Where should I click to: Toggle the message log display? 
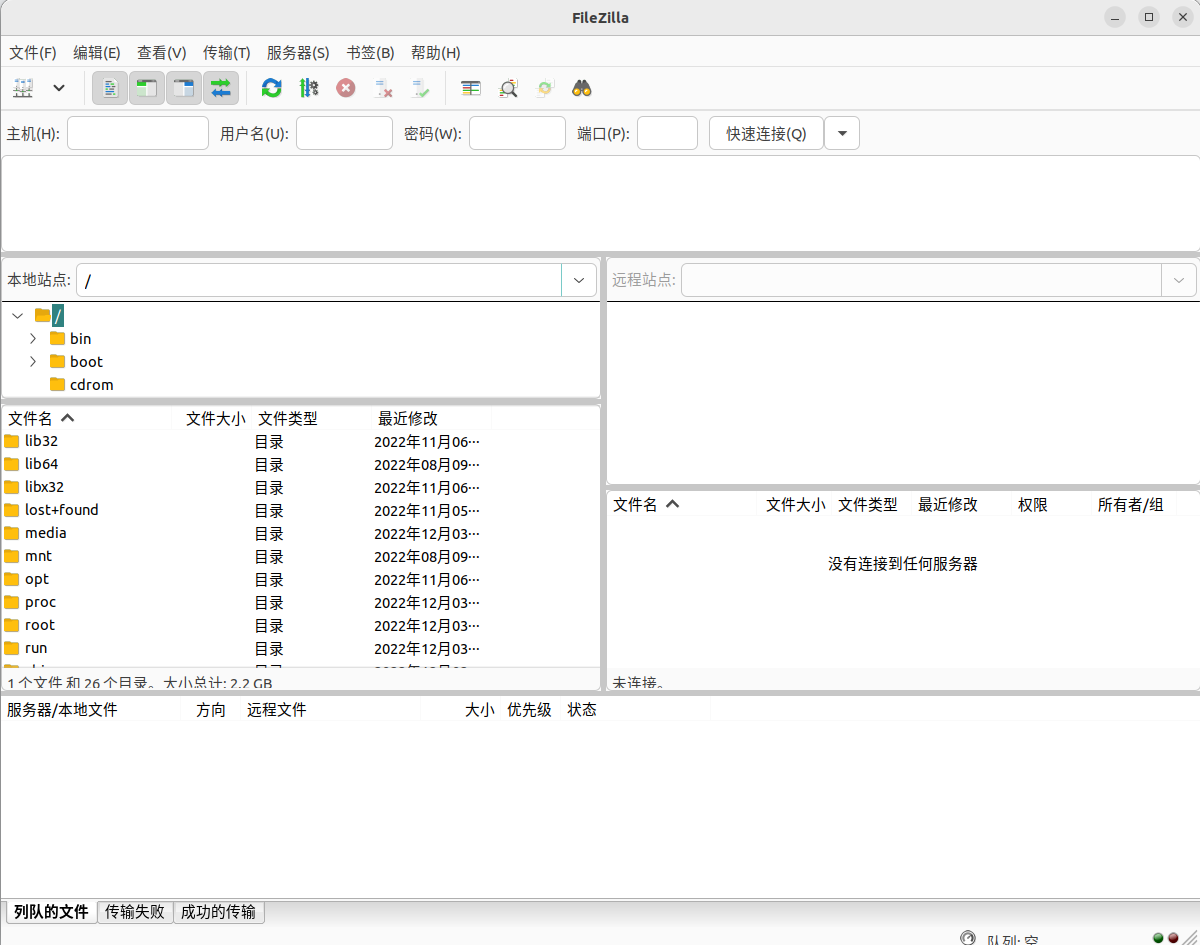coord(110,88)
